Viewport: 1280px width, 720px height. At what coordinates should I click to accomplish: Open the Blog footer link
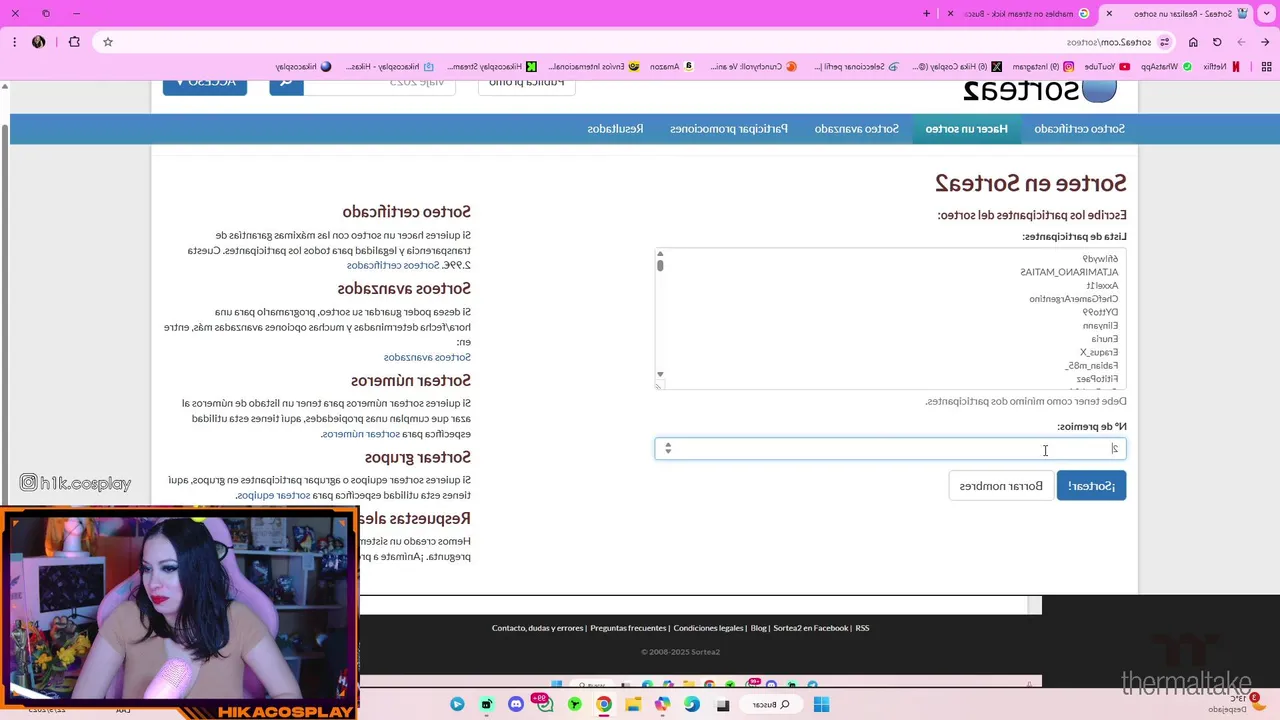coord(758,628)
